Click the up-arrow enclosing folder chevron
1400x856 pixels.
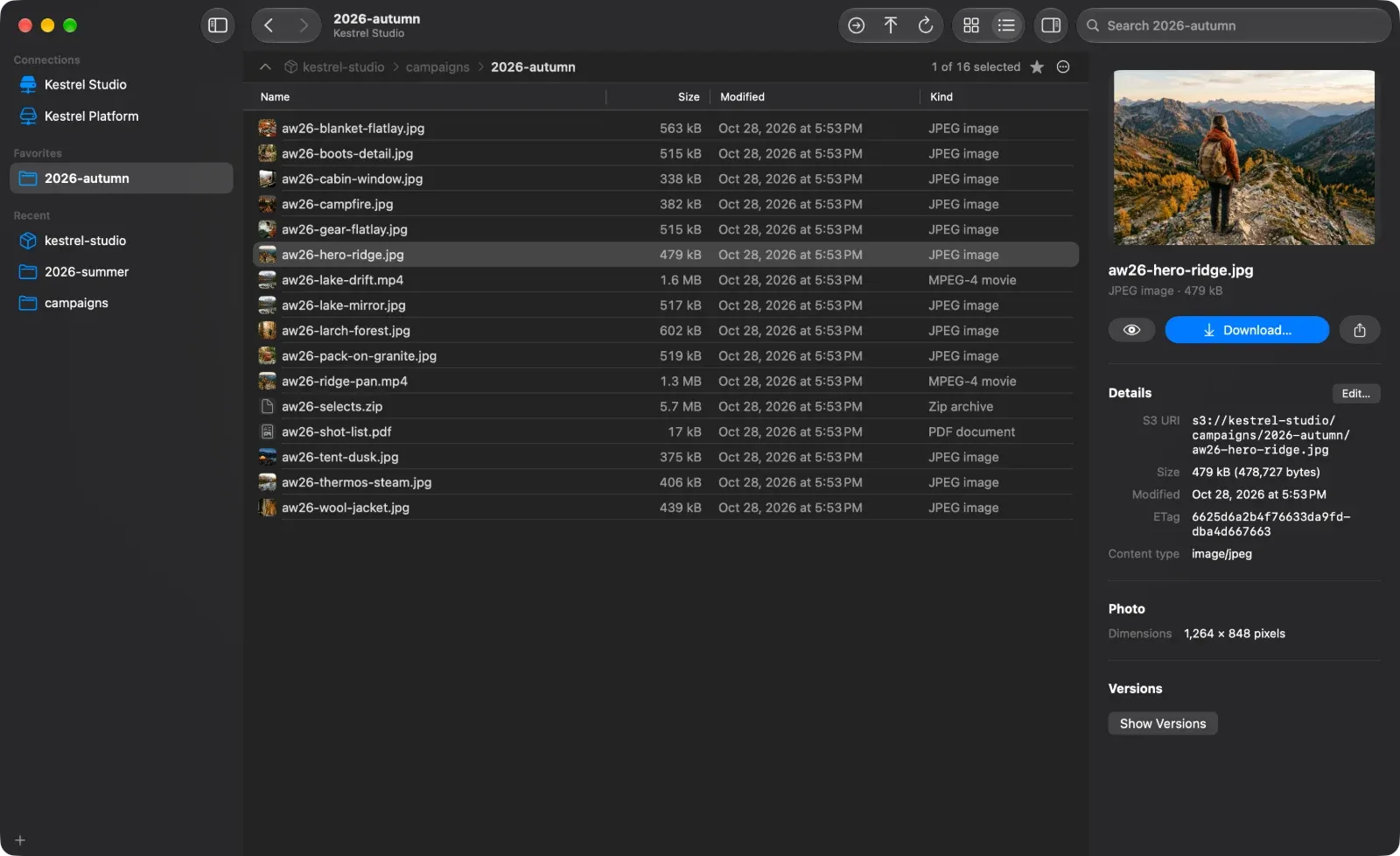pos(265,67)
